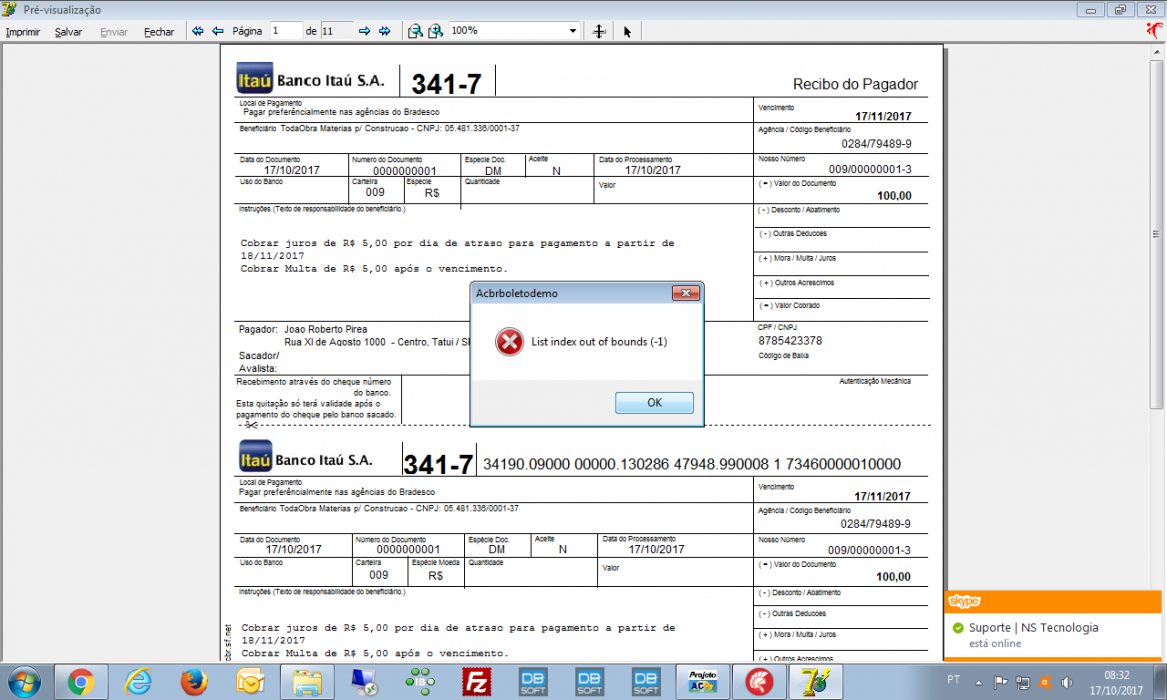
Task: Open the IBExpert green dots icon on taskbar
Action: coord(420,682)
